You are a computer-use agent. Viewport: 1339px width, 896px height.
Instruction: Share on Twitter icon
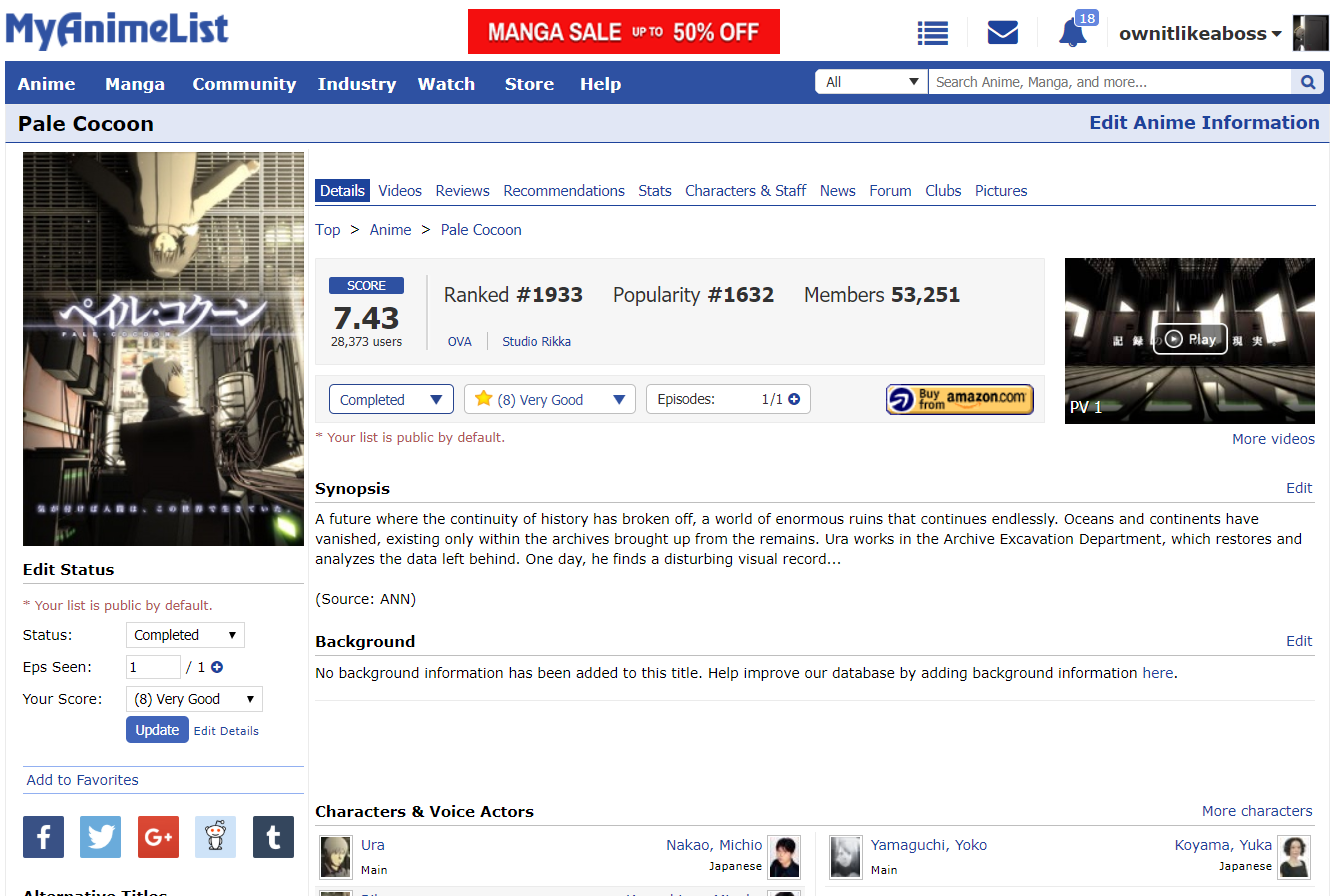coord(100,837)
